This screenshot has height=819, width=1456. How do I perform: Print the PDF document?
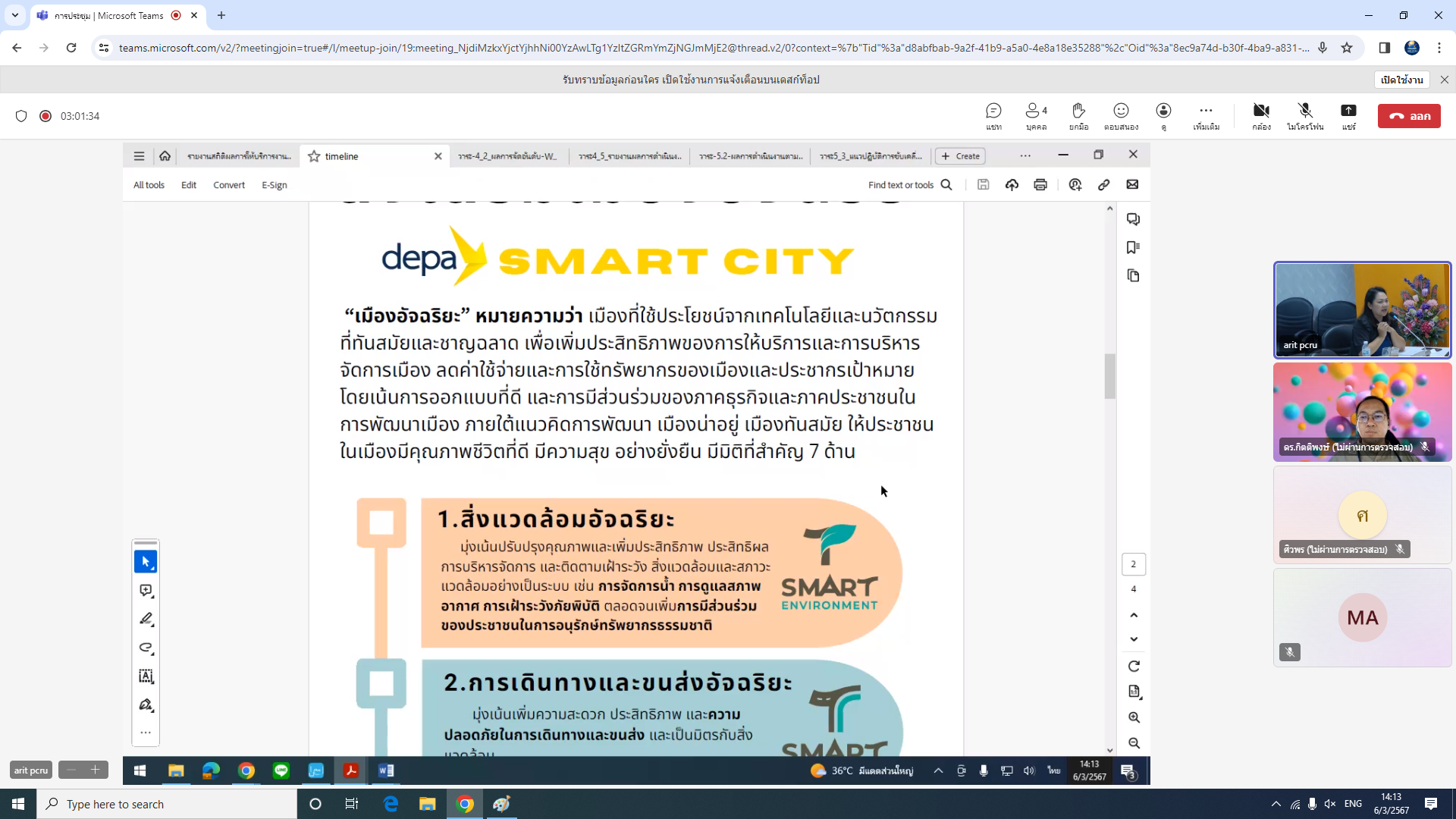click(x=1040, y=185)
